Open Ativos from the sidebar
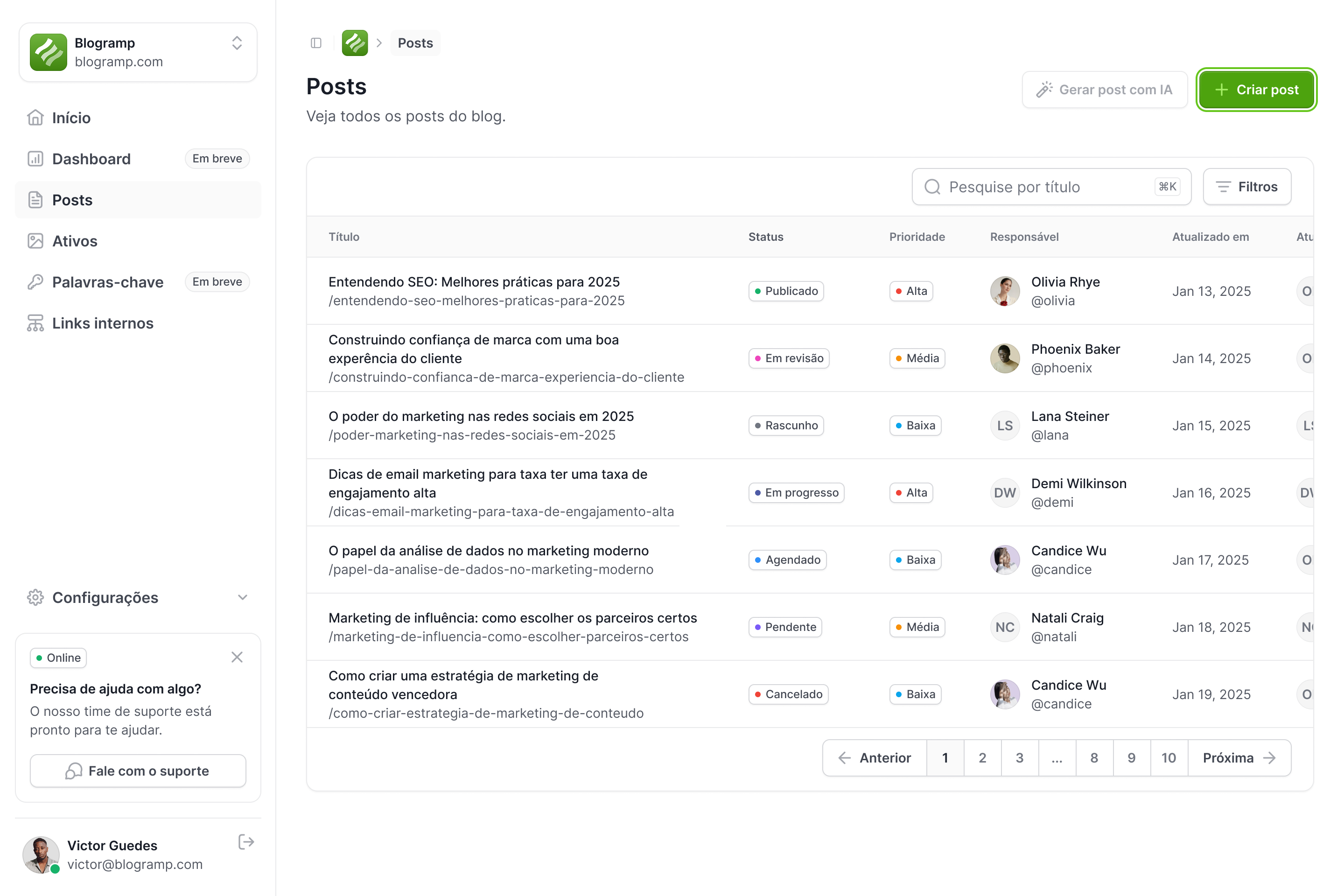Screen dimensions: 1344x896 [x=74, y=241]
